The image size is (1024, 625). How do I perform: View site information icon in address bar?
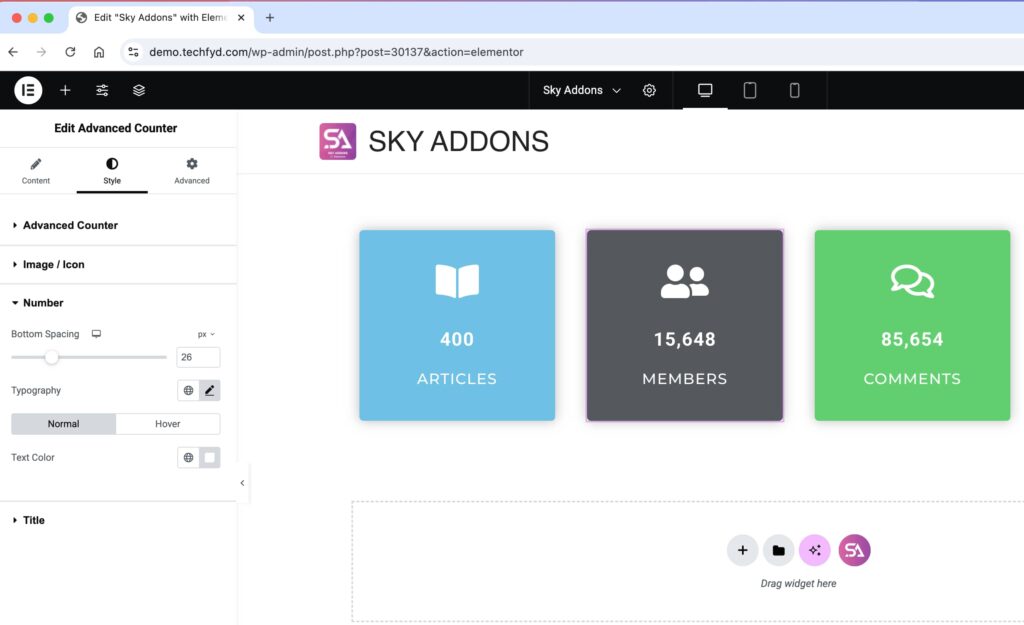(x=133, y=52)
